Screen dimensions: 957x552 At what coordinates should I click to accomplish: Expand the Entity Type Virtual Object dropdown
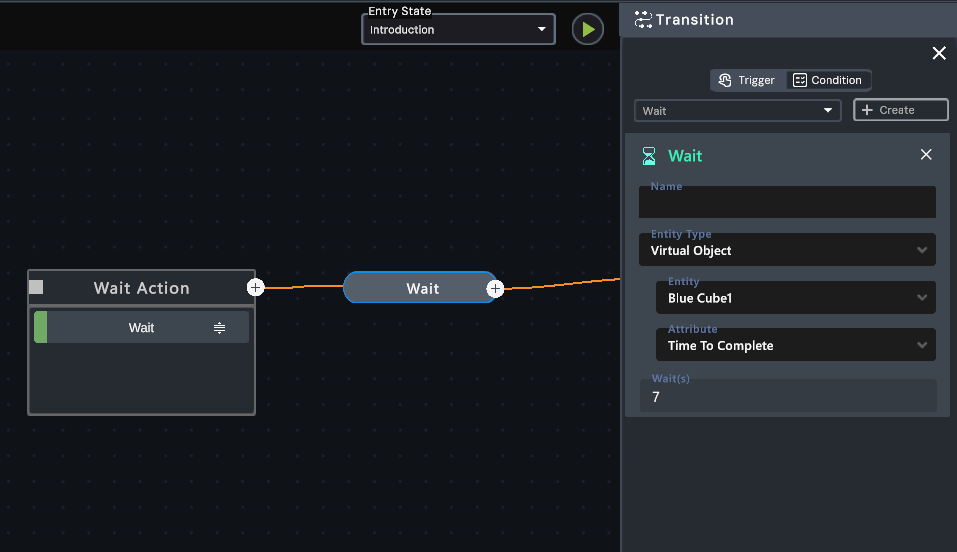[x=787, y=251]
